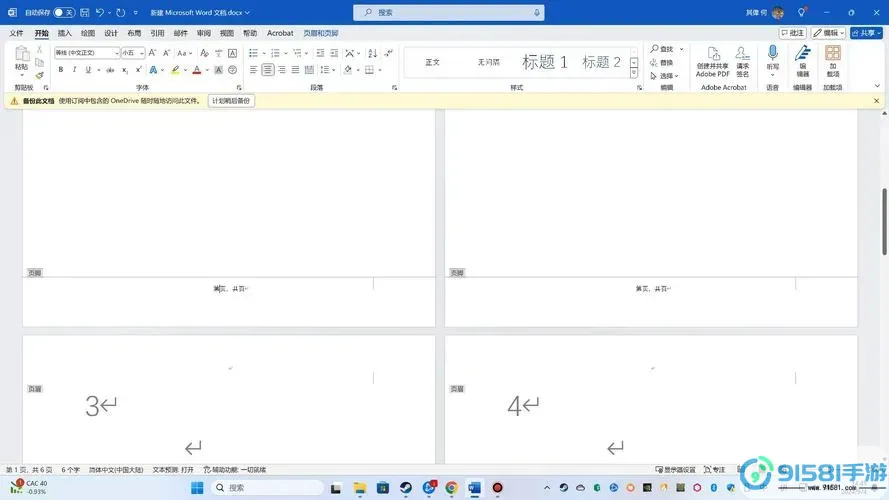Click the Share (共享) button
Screen dimensions: 889x500
coord(861,33)
